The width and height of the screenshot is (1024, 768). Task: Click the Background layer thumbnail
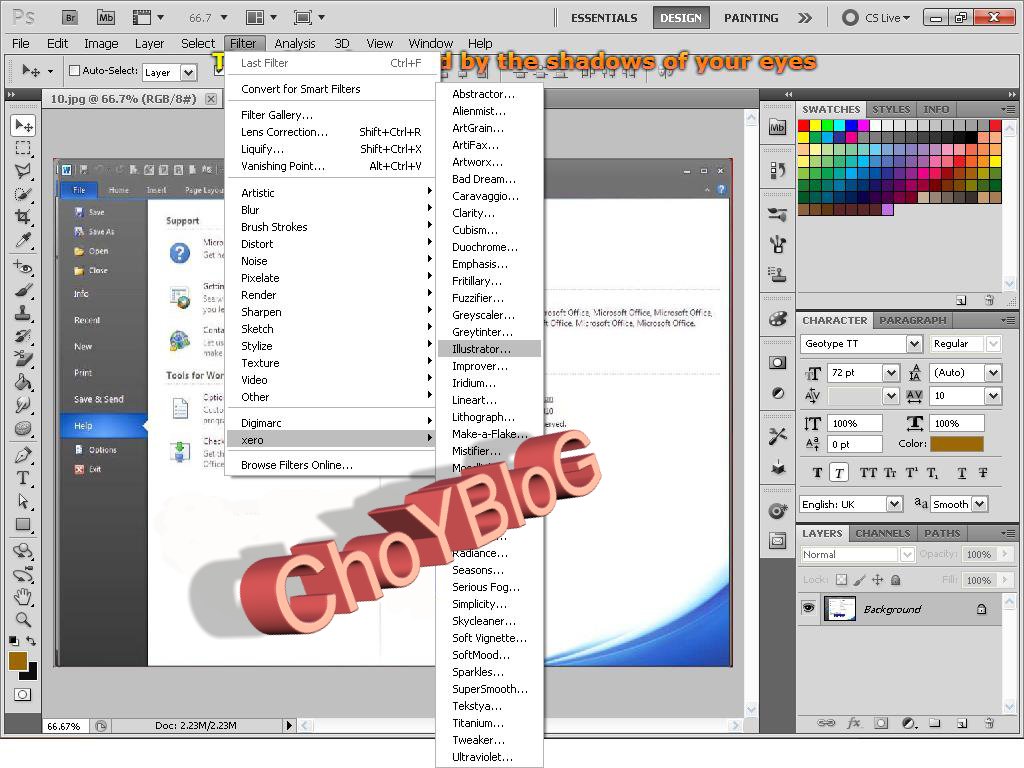839,609
